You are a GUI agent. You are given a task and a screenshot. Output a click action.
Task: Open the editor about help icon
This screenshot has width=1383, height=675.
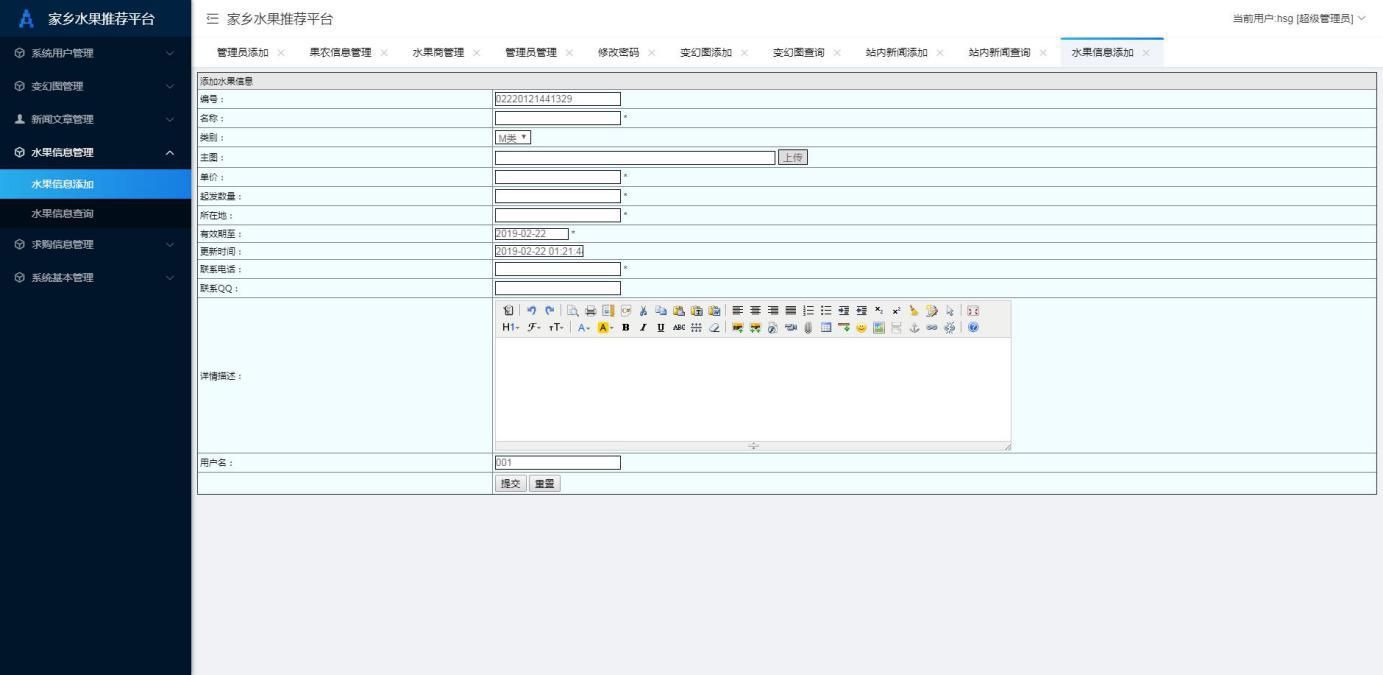pyautogui.click(x=972, y=327)
